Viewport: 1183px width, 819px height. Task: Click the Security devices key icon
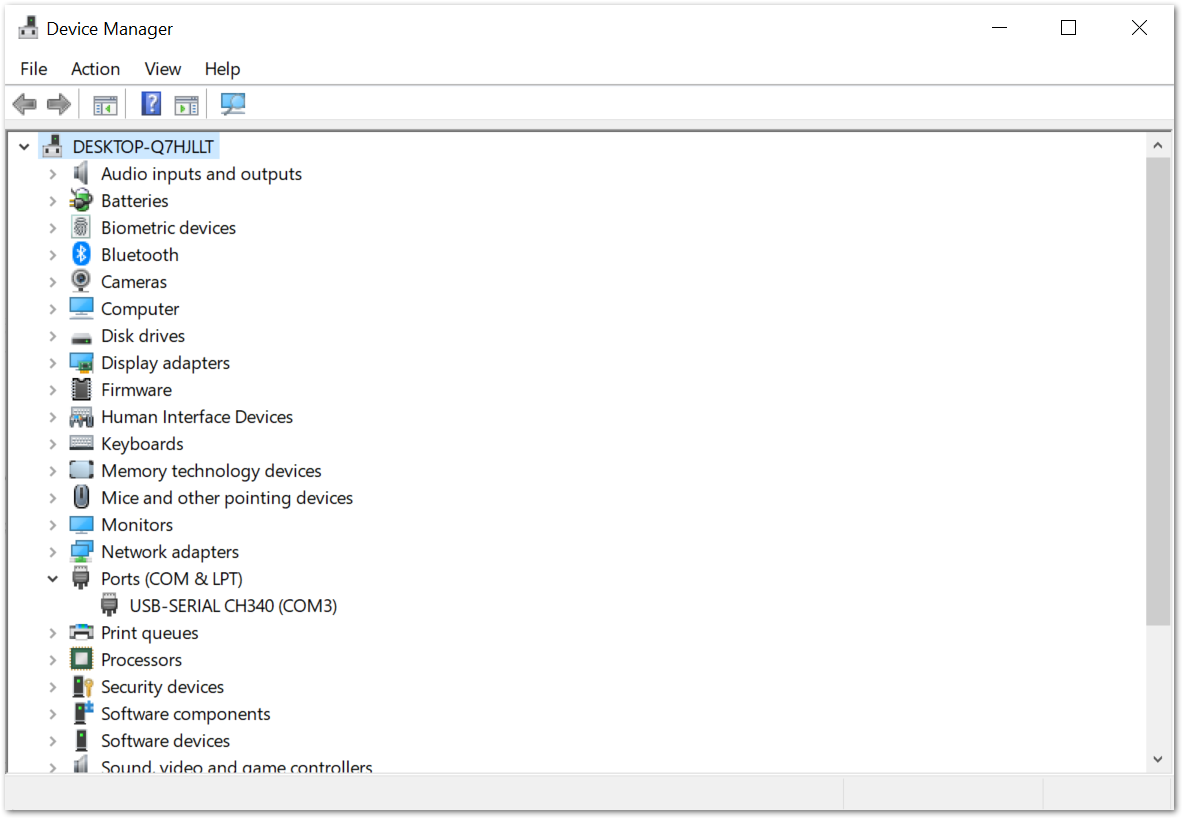point(81,687)
